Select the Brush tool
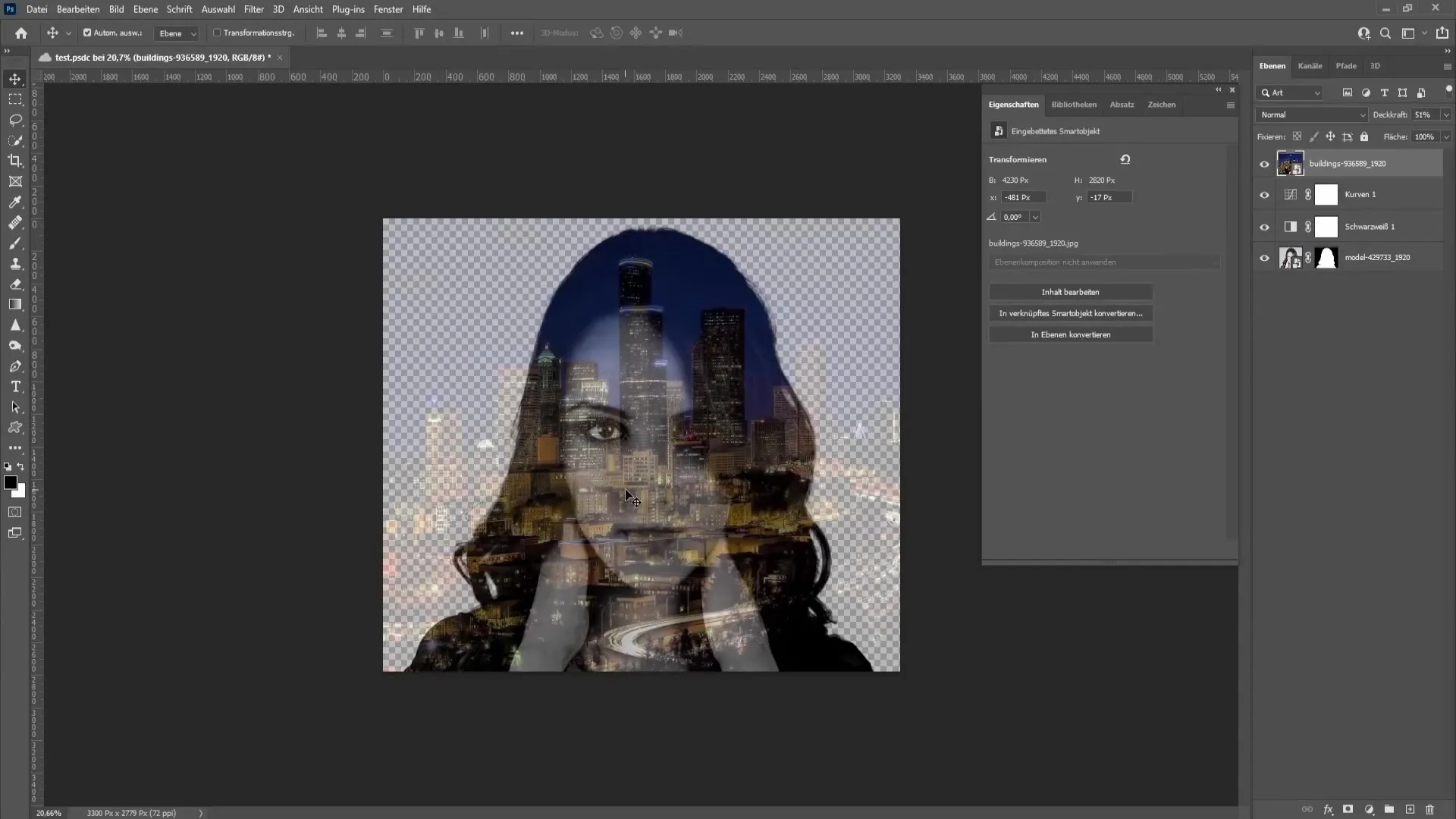Viewport: 1456px width, 819px height. [x=15, y=243]
